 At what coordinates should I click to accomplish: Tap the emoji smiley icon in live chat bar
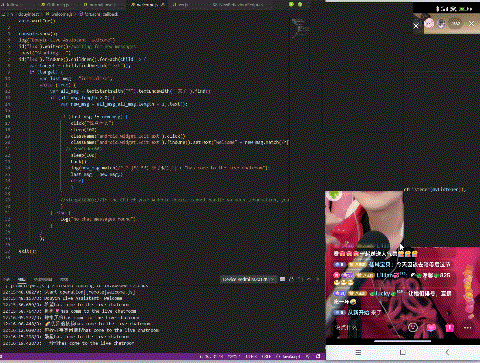413,327
